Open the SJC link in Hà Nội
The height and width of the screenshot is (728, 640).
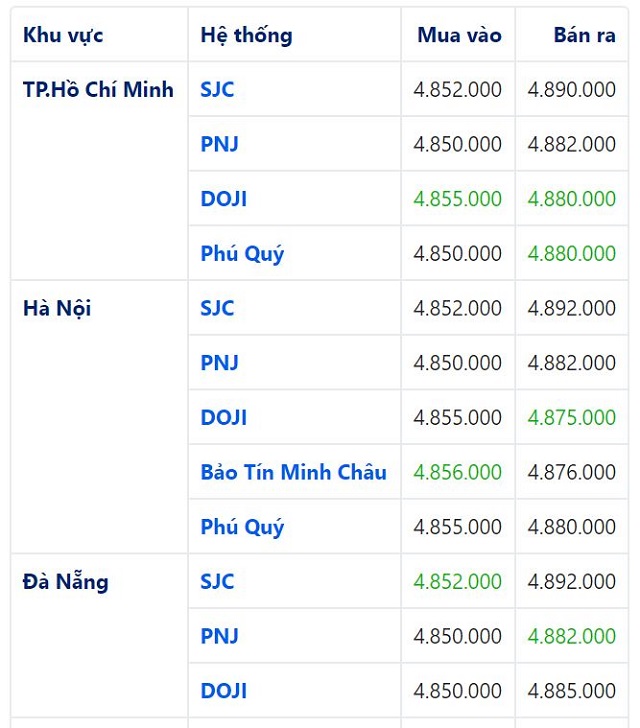click(x=217, y=308)
